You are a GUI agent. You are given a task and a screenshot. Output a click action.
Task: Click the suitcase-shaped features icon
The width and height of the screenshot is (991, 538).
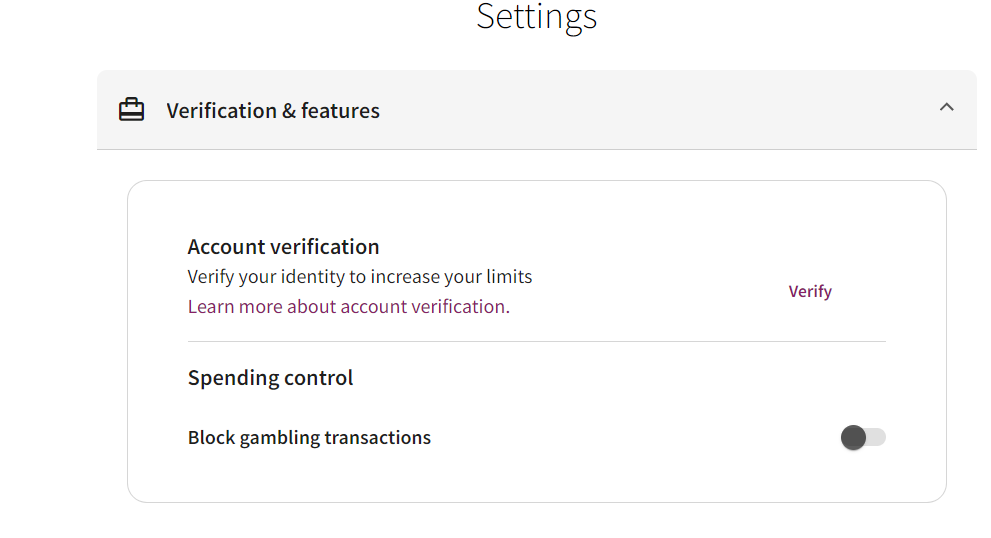[x=131, y=109]
